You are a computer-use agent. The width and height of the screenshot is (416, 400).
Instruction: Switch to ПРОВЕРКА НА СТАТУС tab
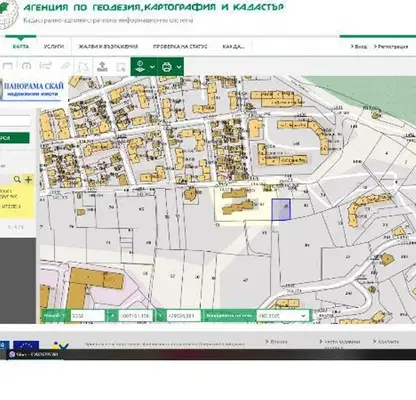tap(180, 47)
